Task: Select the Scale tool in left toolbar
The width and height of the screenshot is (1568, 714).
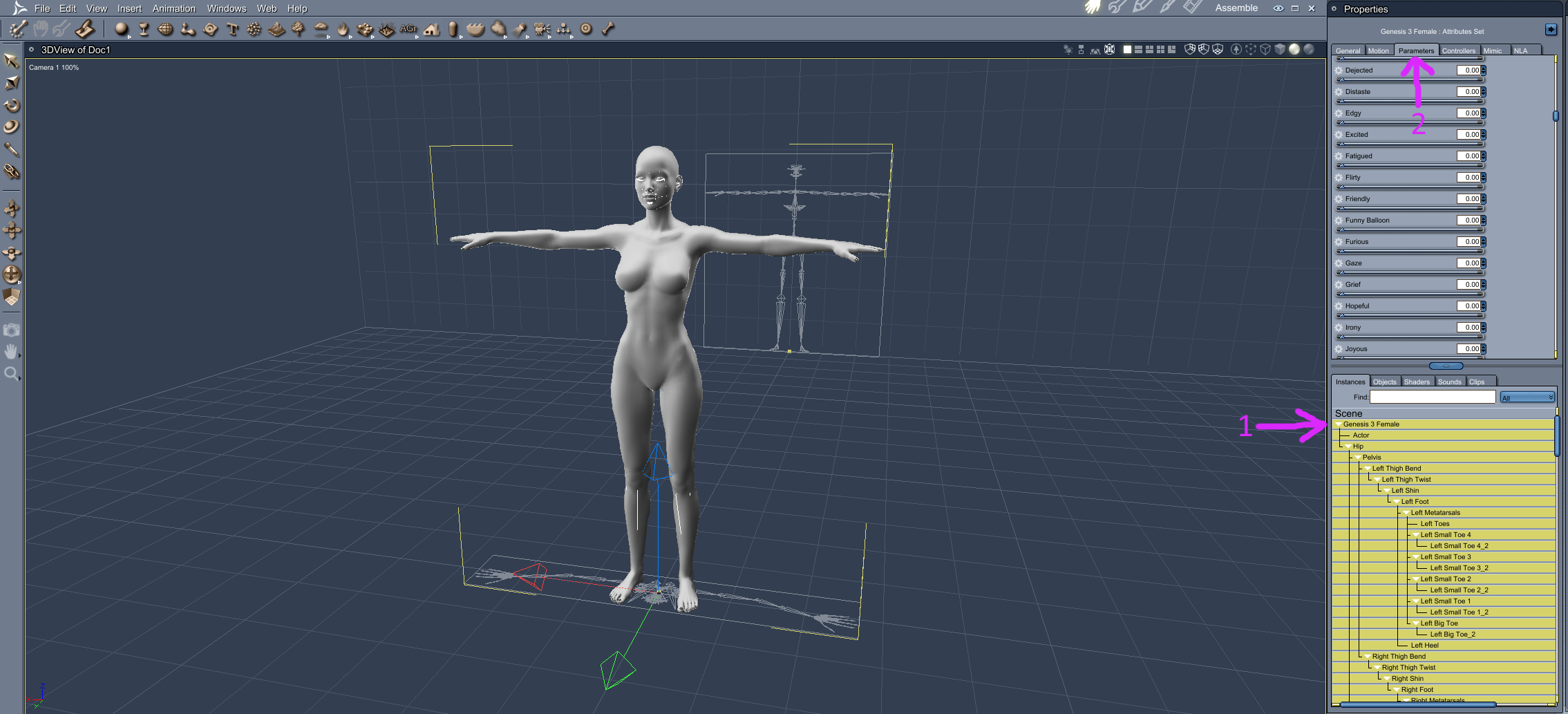Action: 12,83
